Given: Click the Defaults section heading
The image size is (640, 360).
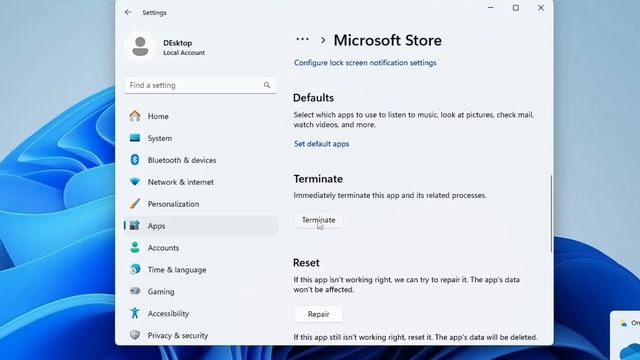Looking at the screenshot, I should point(313,98).
